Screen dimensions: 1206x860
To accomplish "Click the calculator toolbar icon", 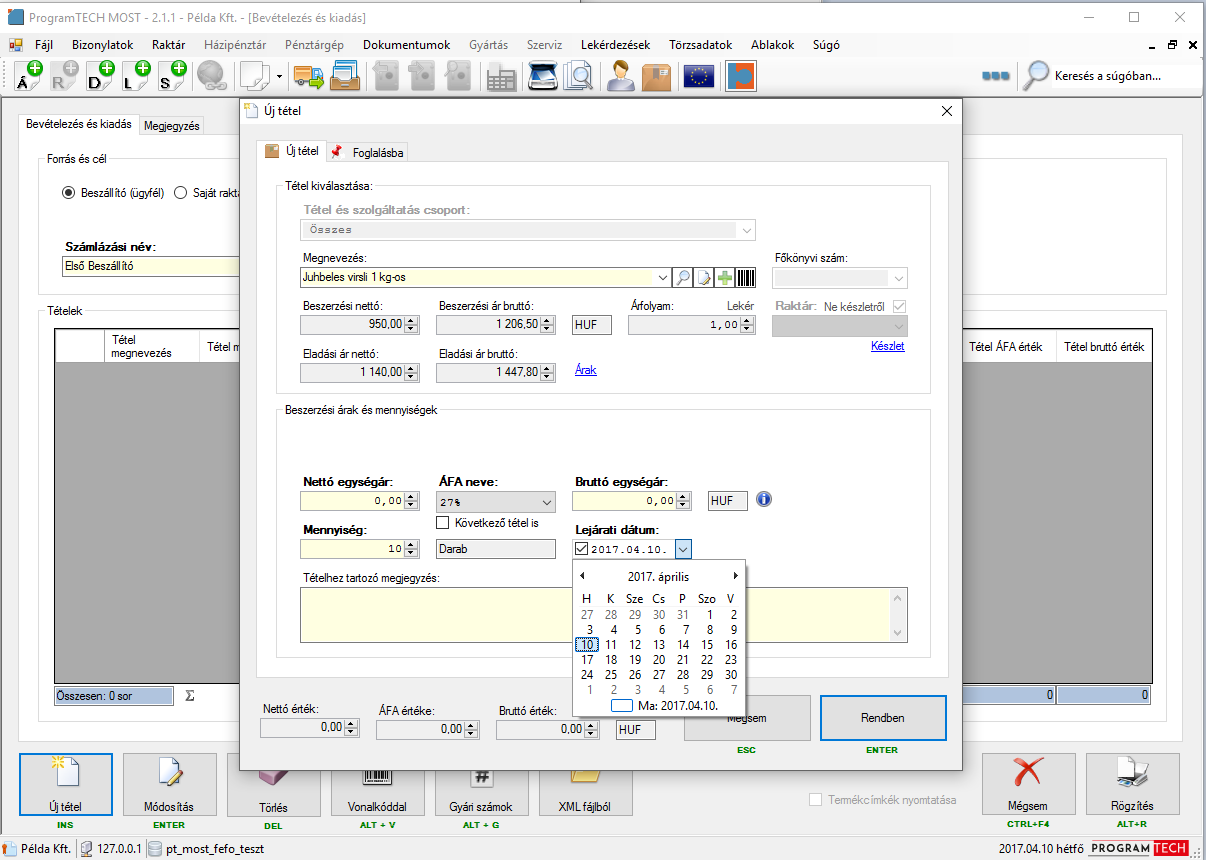I will click(501, 76).
